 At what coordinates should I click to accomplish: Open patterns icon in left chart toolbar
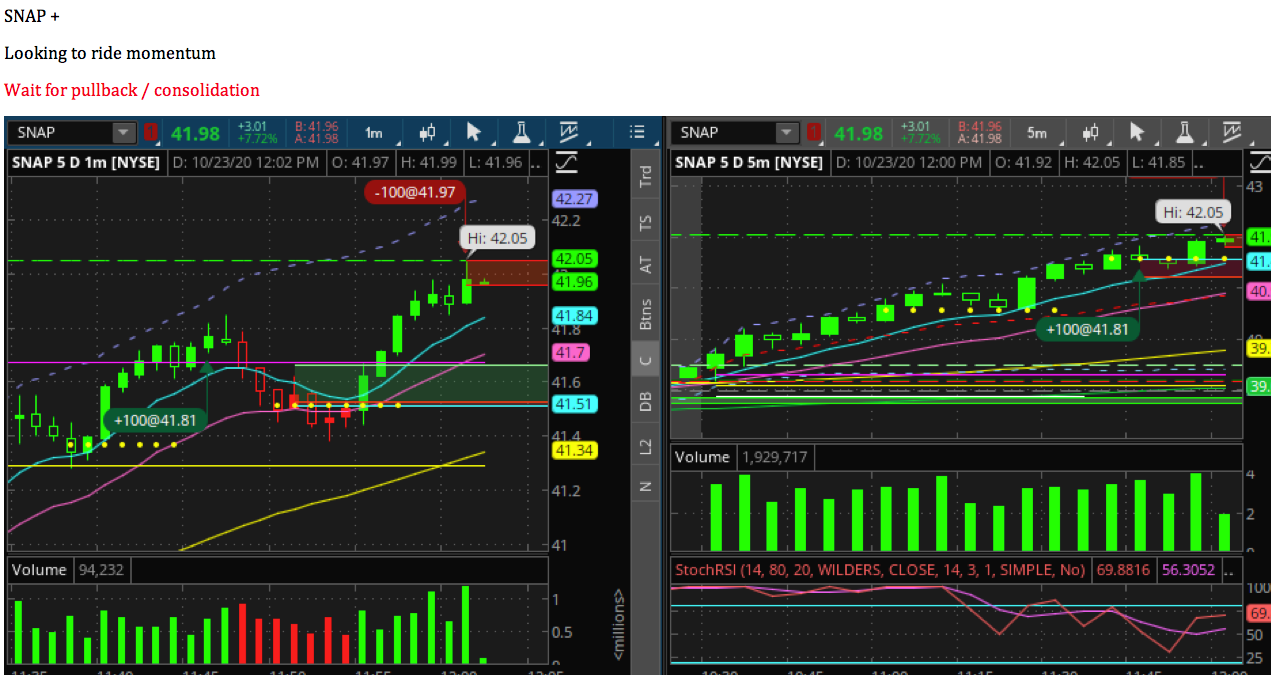(569, 132)
